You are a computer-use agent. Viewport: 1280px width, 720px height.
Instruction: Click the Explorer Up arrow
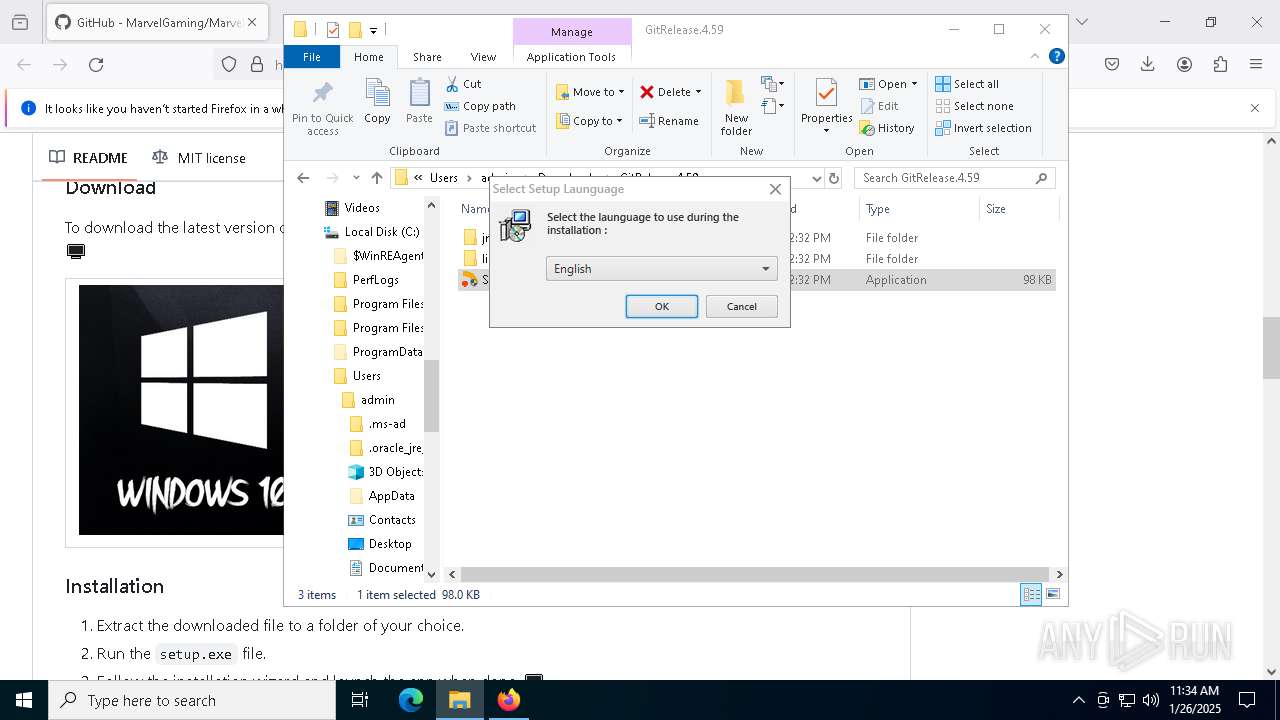point(376,178)
